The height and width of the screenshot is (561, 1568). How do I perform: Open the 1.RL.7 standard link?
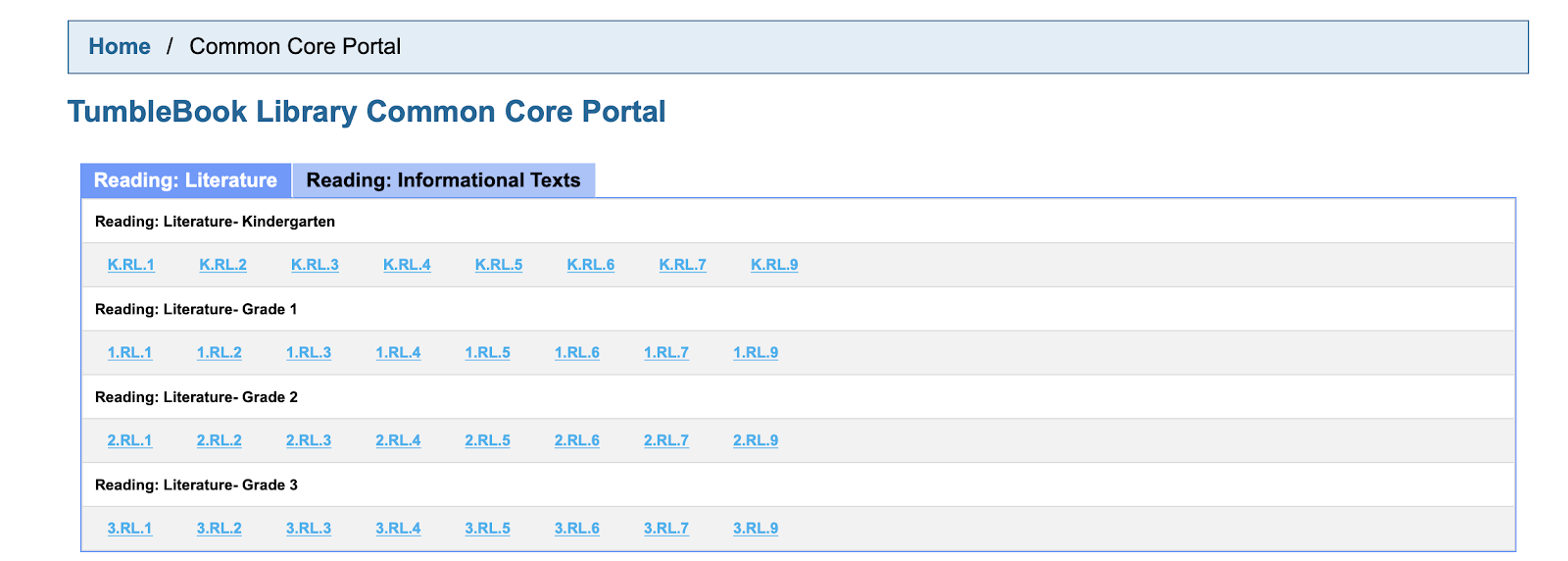pyautogui.click(x=666, y=353)
